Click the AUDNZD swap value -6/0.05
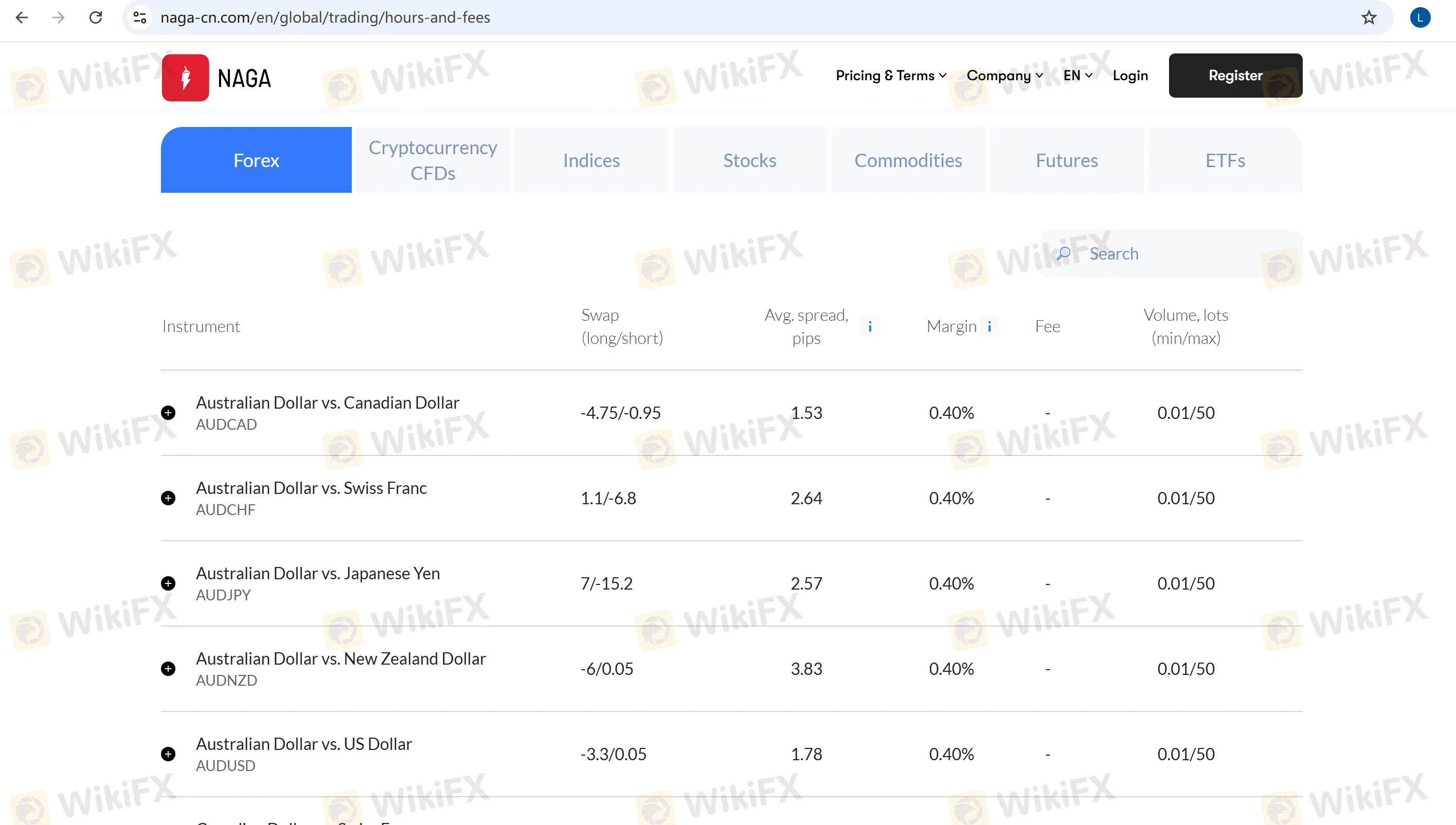The height and width of the screenshot is (825, 1456). pyautogui.click(x=607, y=669)
